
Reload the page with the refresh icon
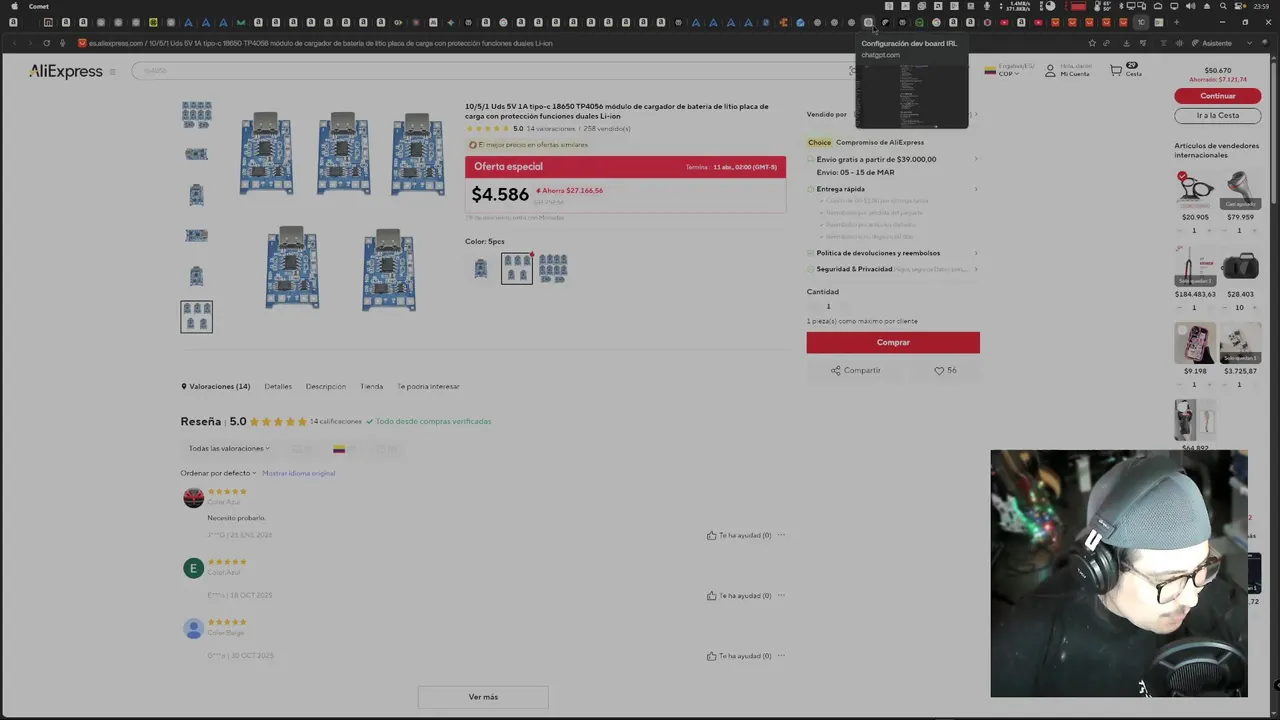46,43
